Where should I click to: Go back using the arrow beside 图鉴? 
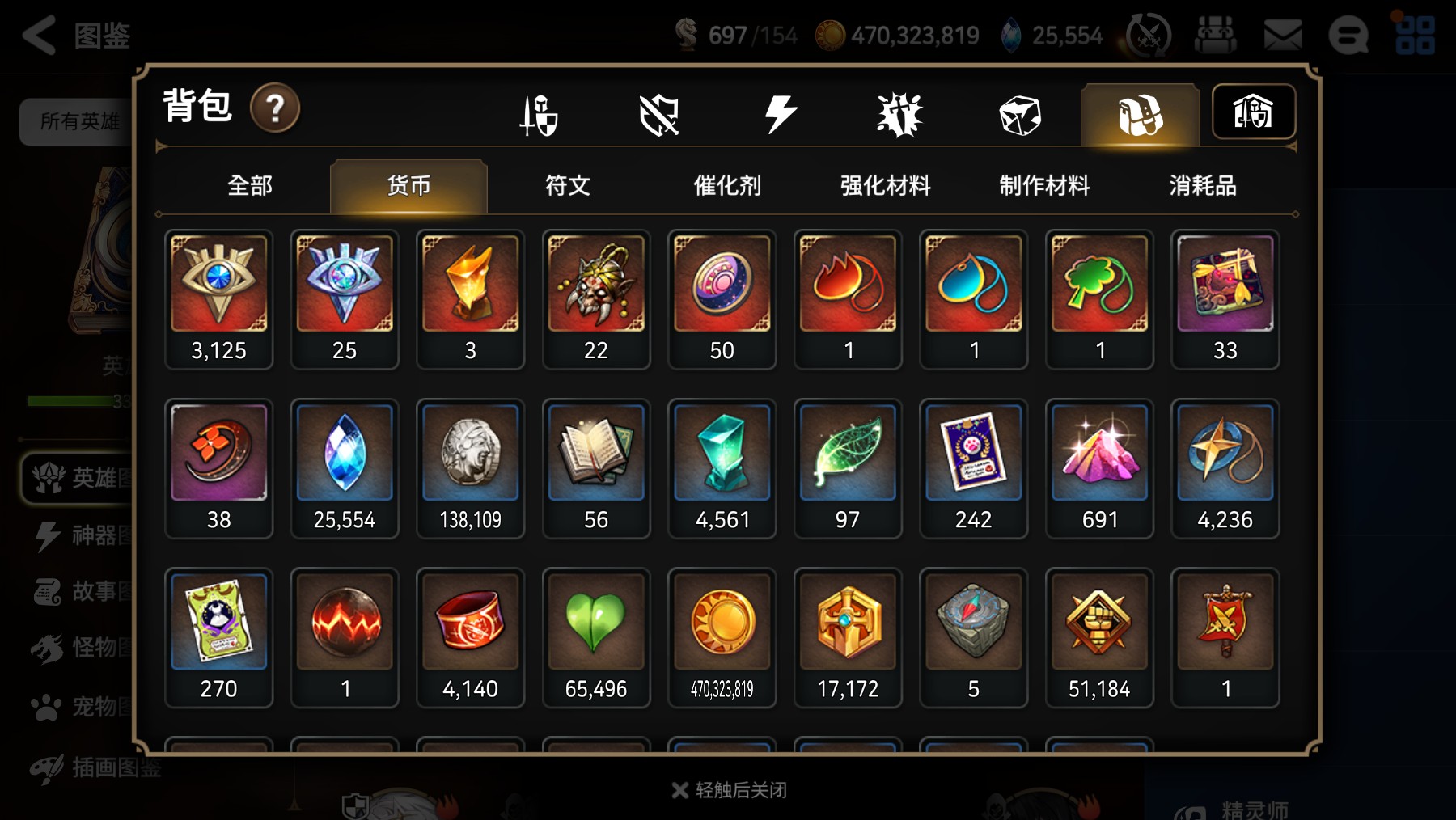pyautogui.click(x=39, y=35)
